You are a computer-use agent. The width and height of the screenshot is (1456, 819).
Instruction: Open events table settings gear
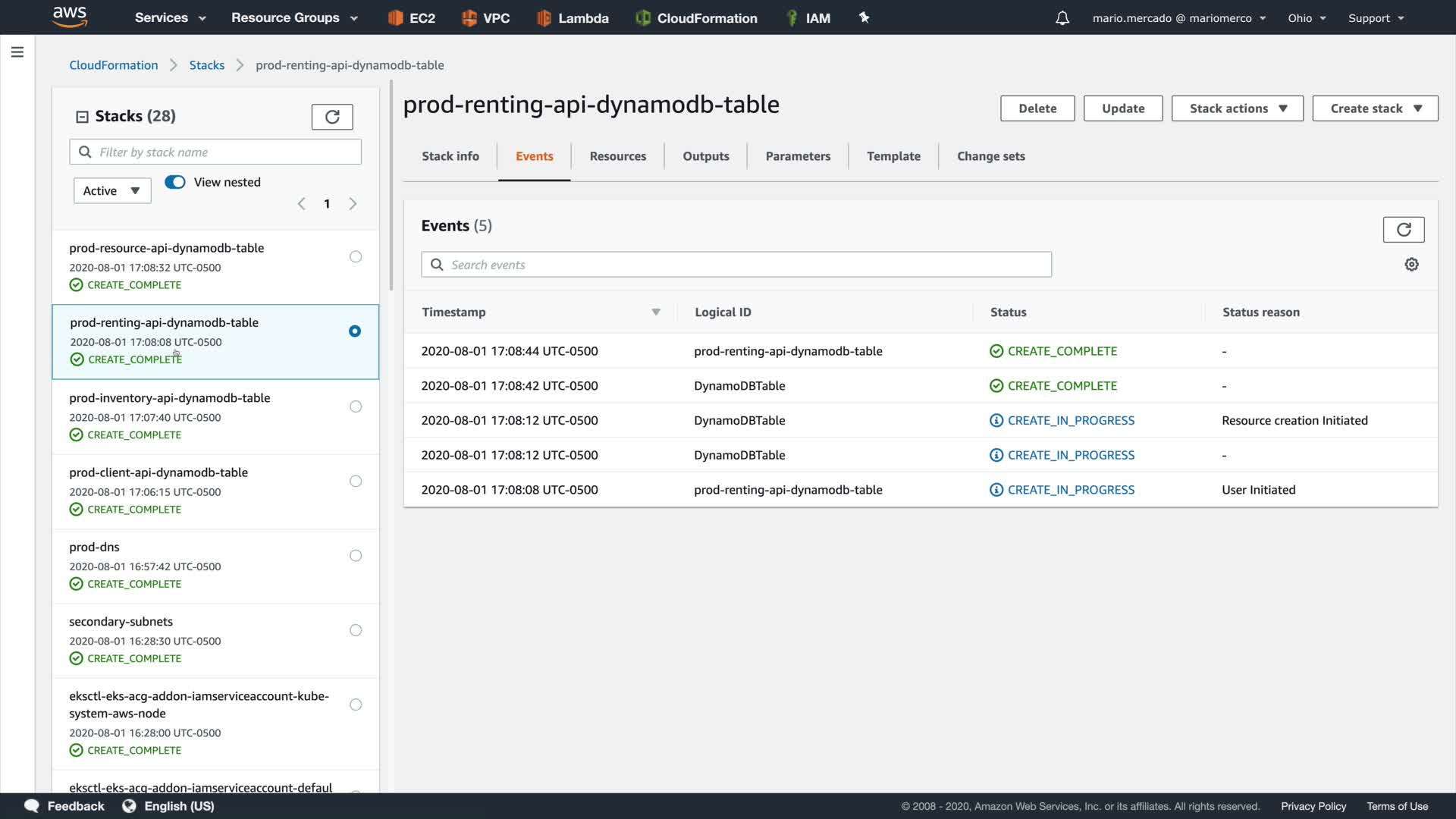click(1411, 265)
